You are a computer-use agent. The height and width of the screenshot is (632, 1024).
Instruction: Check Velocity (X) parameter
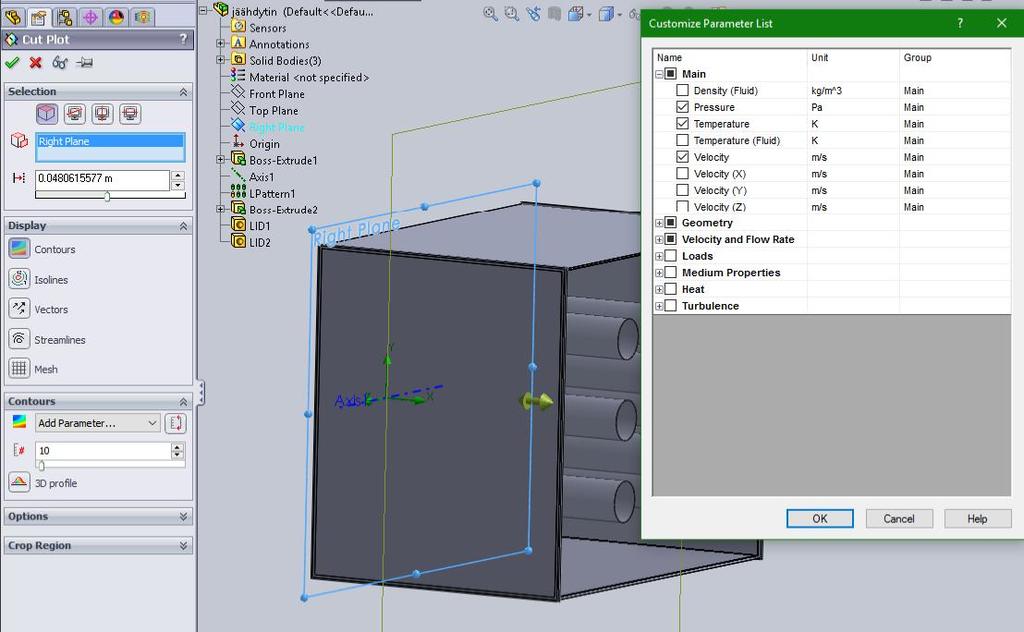point(682,173)
